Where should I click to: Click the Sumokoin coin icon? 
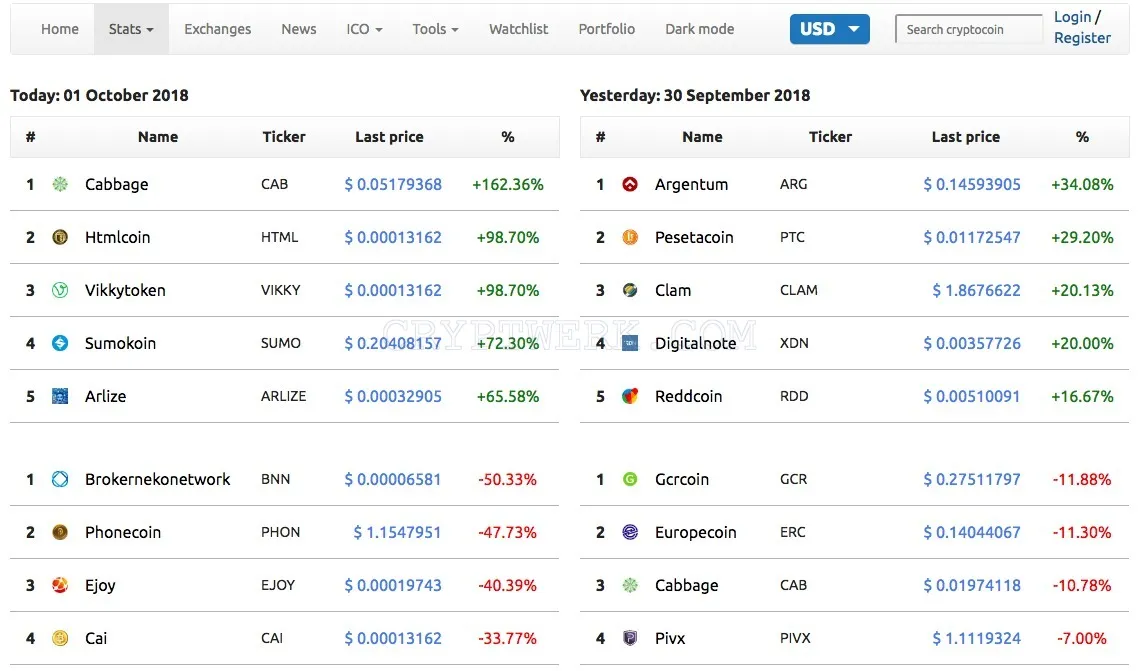pos(60,343)
